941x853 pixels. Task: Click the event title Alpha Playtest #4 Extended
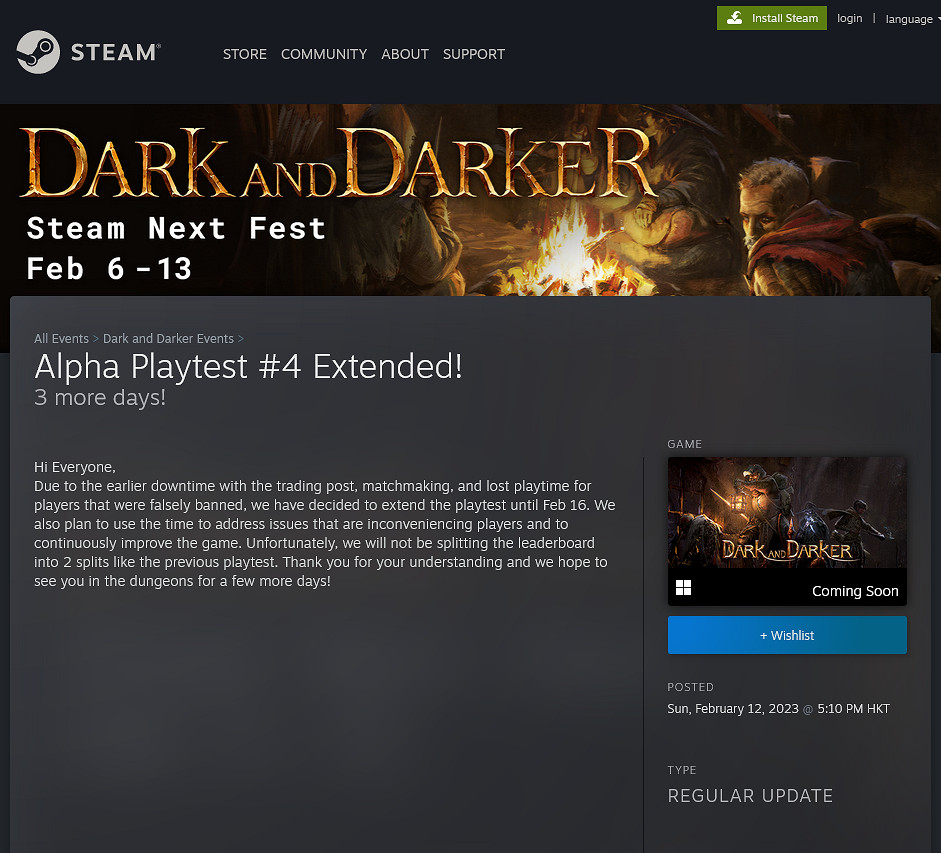(248, 366)
